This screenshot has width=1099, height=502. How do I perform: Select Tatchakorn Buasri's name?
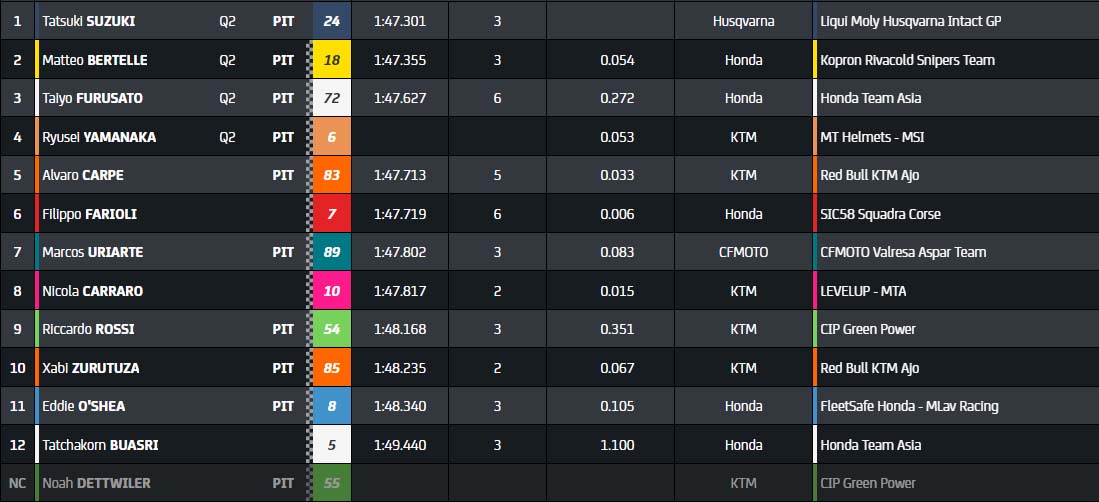coord(100,445)
